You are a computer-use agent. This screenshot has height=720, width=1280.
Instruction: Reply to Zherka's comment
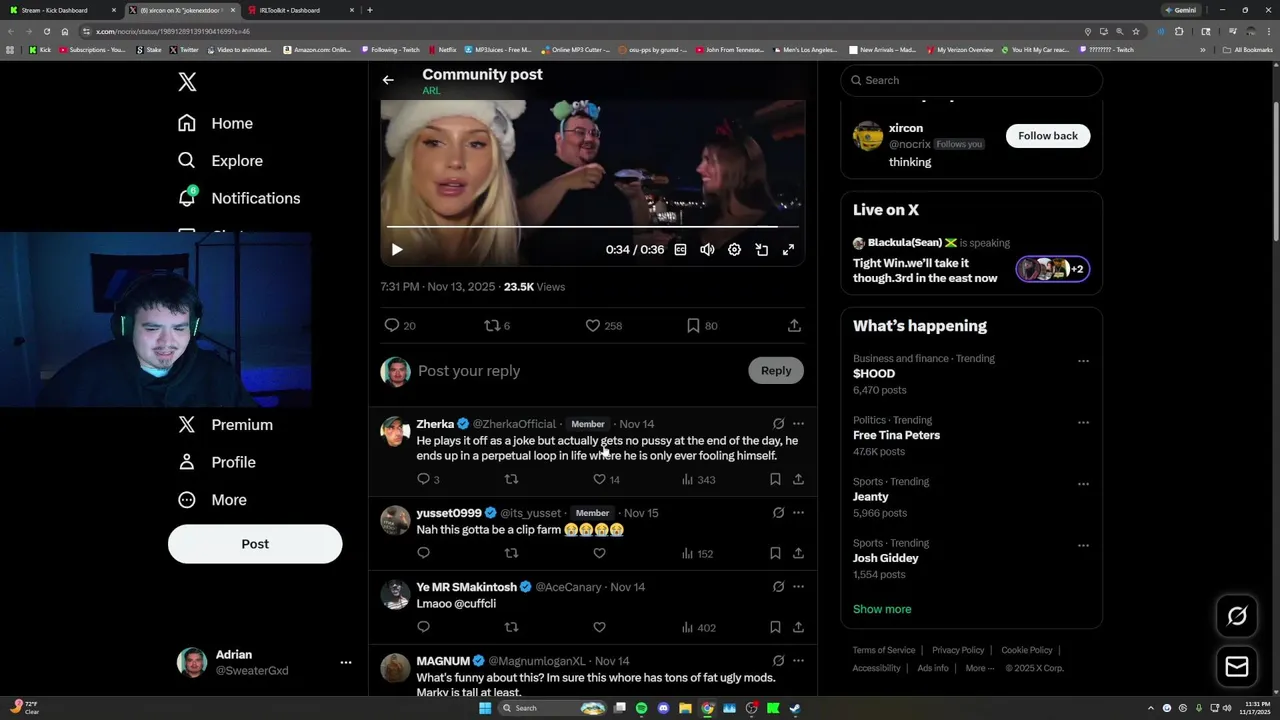tap(428, 479)
